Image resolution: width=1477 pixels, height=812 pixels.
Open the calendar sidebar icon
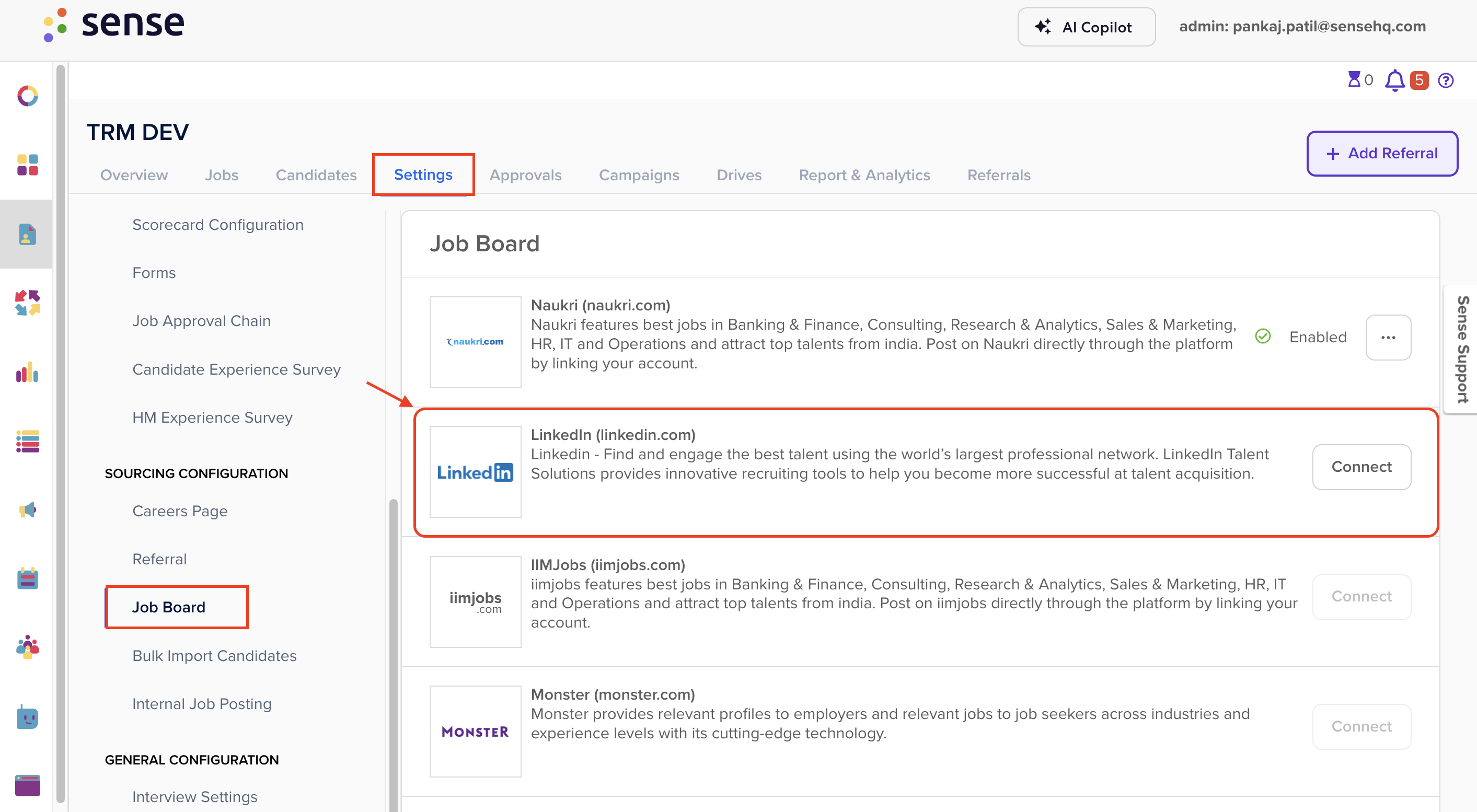pyautogui.click(x=28, y=579)
